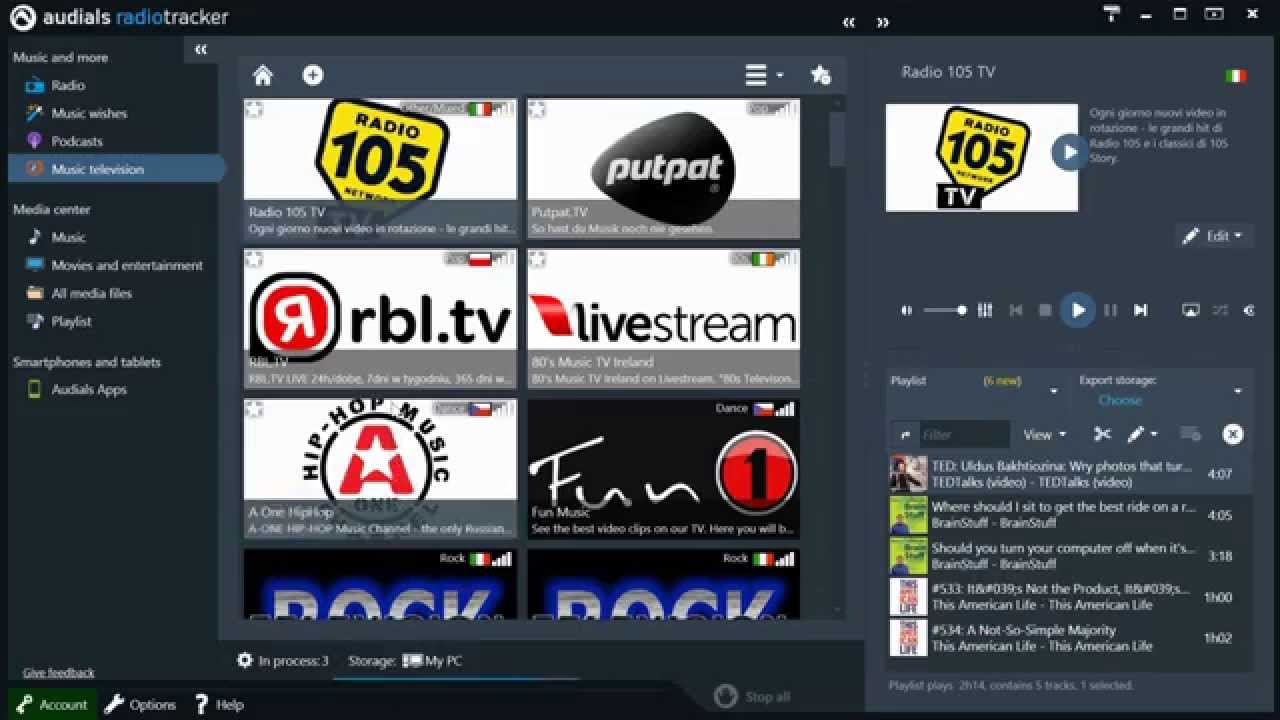This screenshot has height=720, width=1280.
Task: Open the Help button
Action: [219, 704]
